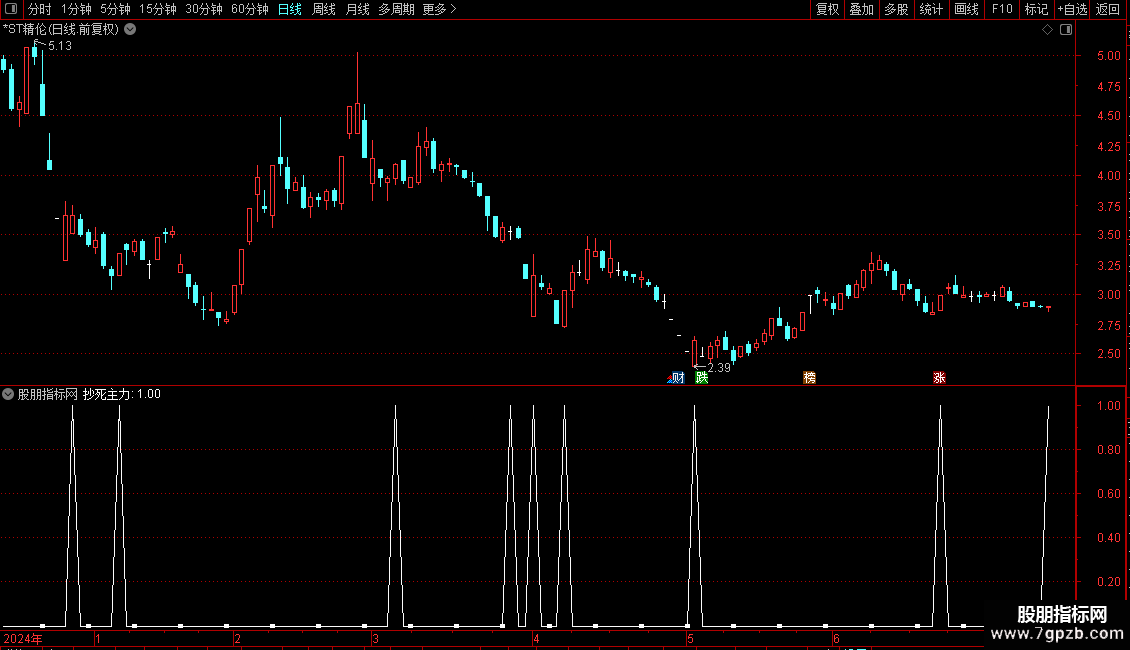Toggle the split-panel icon in chart header
1130x650 pixels.
tap(1066, 30)
